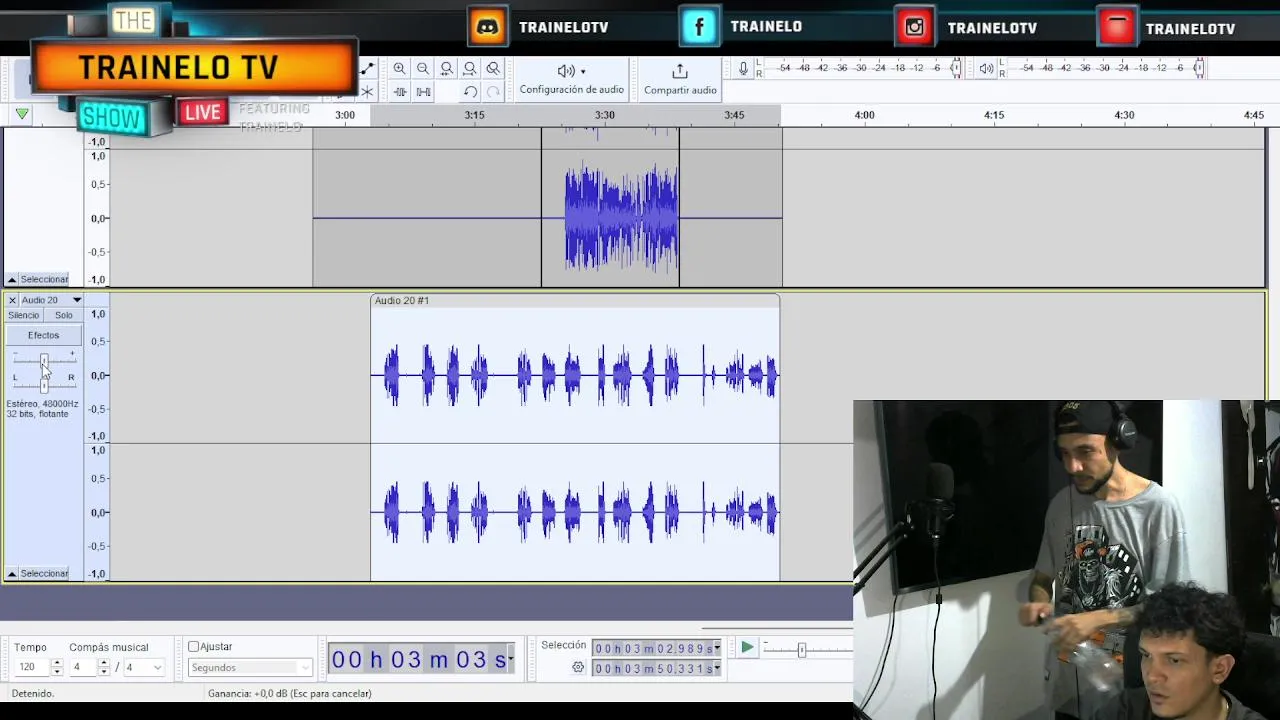The height and width of the screenshot is (720, 1280).
Task: Click the 3:30 mark on timeline ruler
Action: click(605, 115)
